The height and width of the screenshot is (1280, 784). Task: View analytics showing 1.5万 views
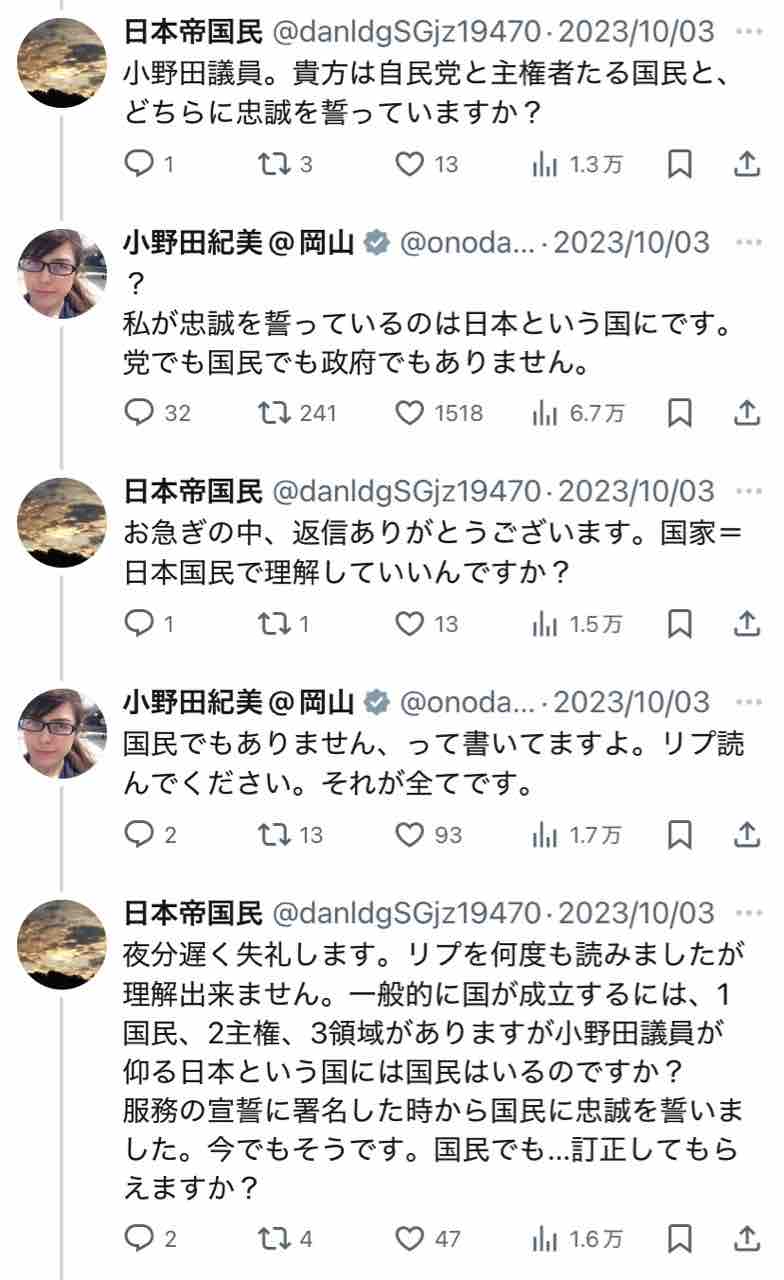point(577,624)
